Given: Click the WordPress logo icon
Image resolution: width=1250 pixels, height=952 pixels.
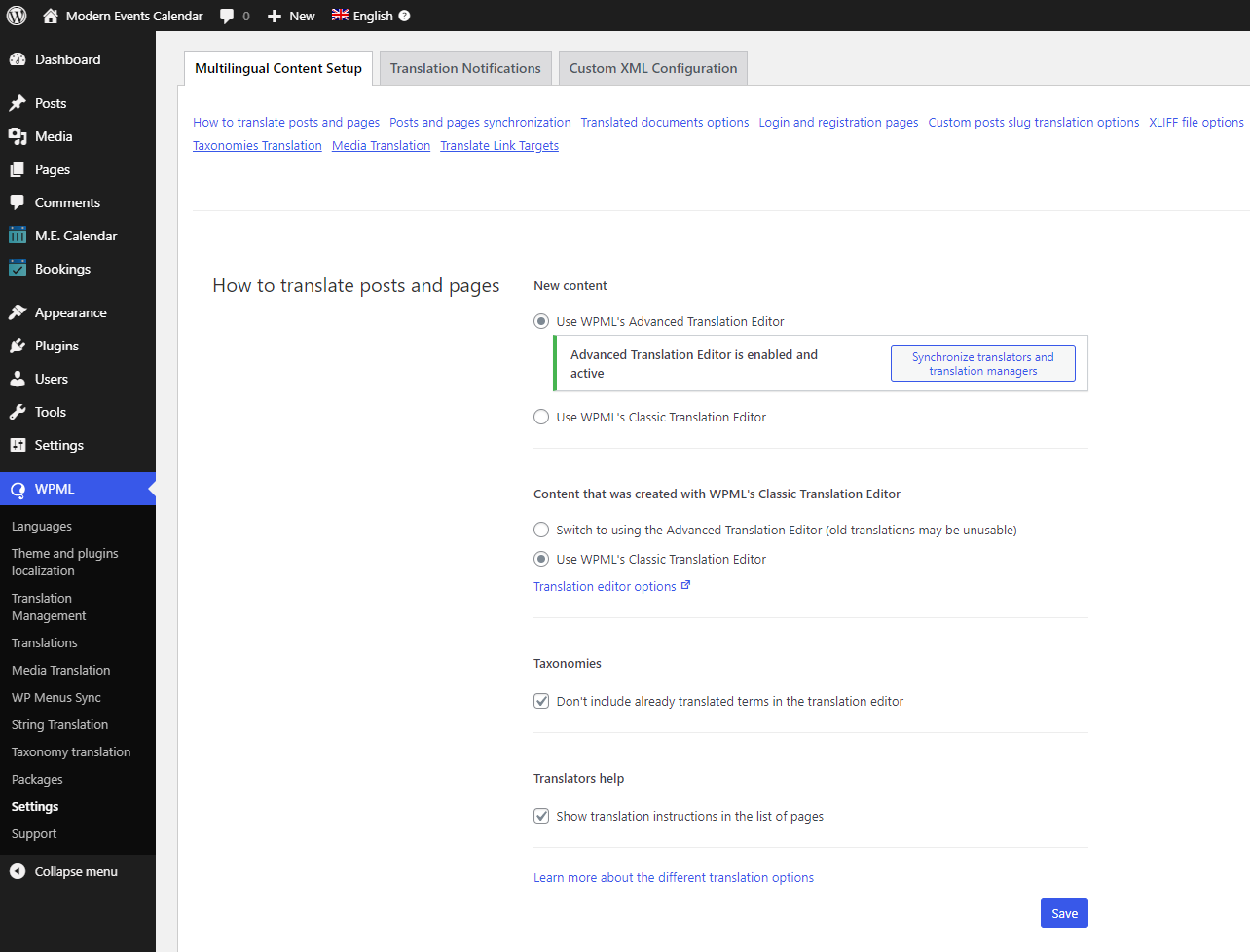Looking at the screenshot, I should point(17,16).
